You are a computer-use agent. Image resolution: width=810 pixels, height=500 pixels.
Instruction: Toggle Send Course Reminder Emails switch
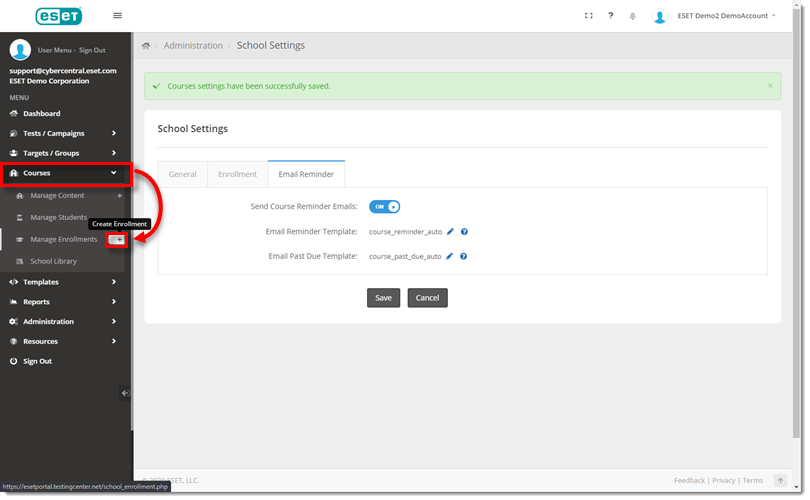pos(384,207)
